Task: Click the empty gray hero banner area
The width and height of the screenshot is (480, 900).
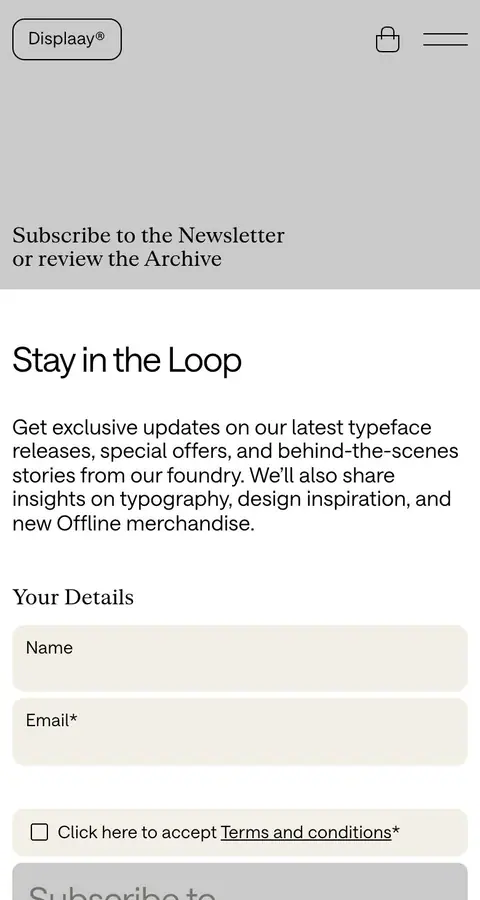Action: coord(240,138)
